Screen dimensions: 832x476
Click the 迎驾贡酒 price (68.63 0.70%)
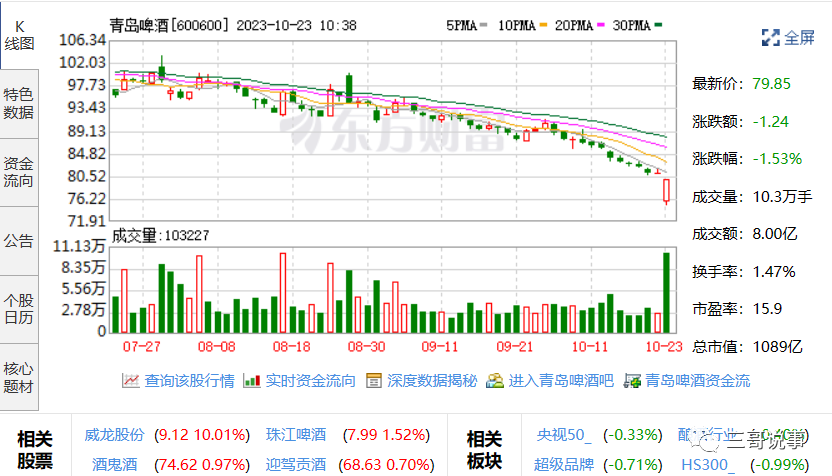click(386, 465)
